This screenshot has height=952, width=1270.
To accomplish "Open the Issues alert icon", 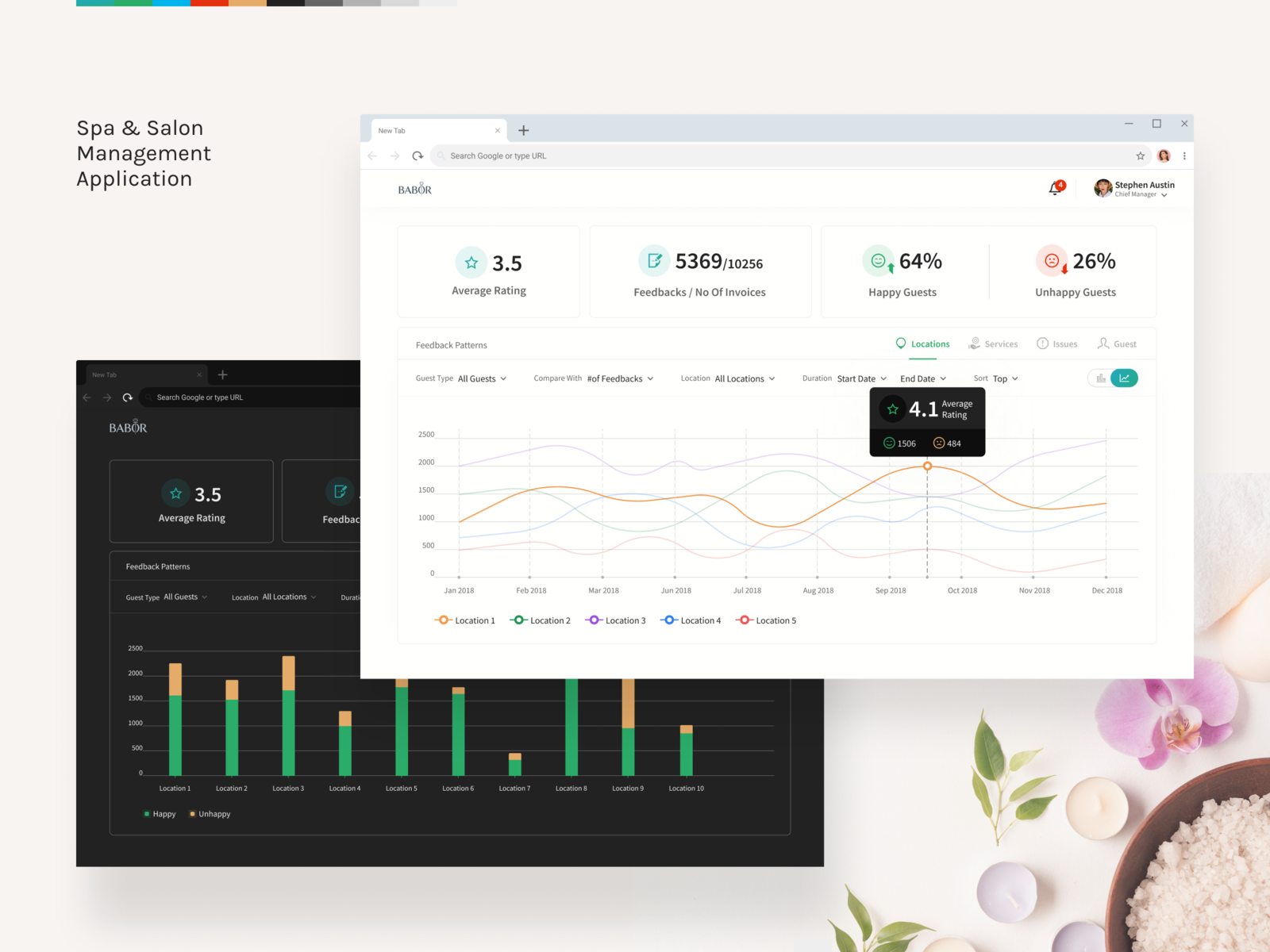I will (1043, 343).
